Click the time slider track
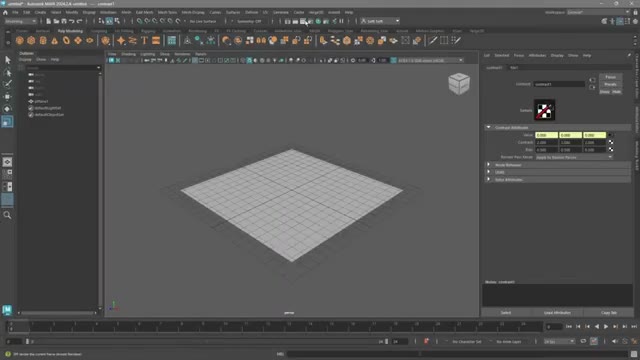 [x=276, y=327]
